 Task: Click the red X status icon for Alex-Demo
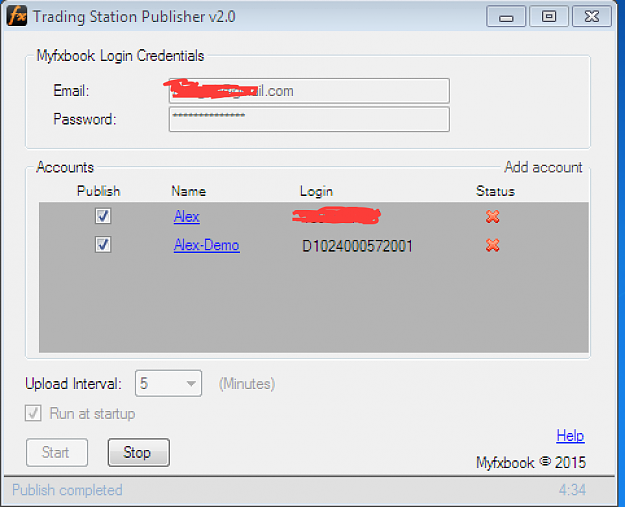tap(492, 245)
